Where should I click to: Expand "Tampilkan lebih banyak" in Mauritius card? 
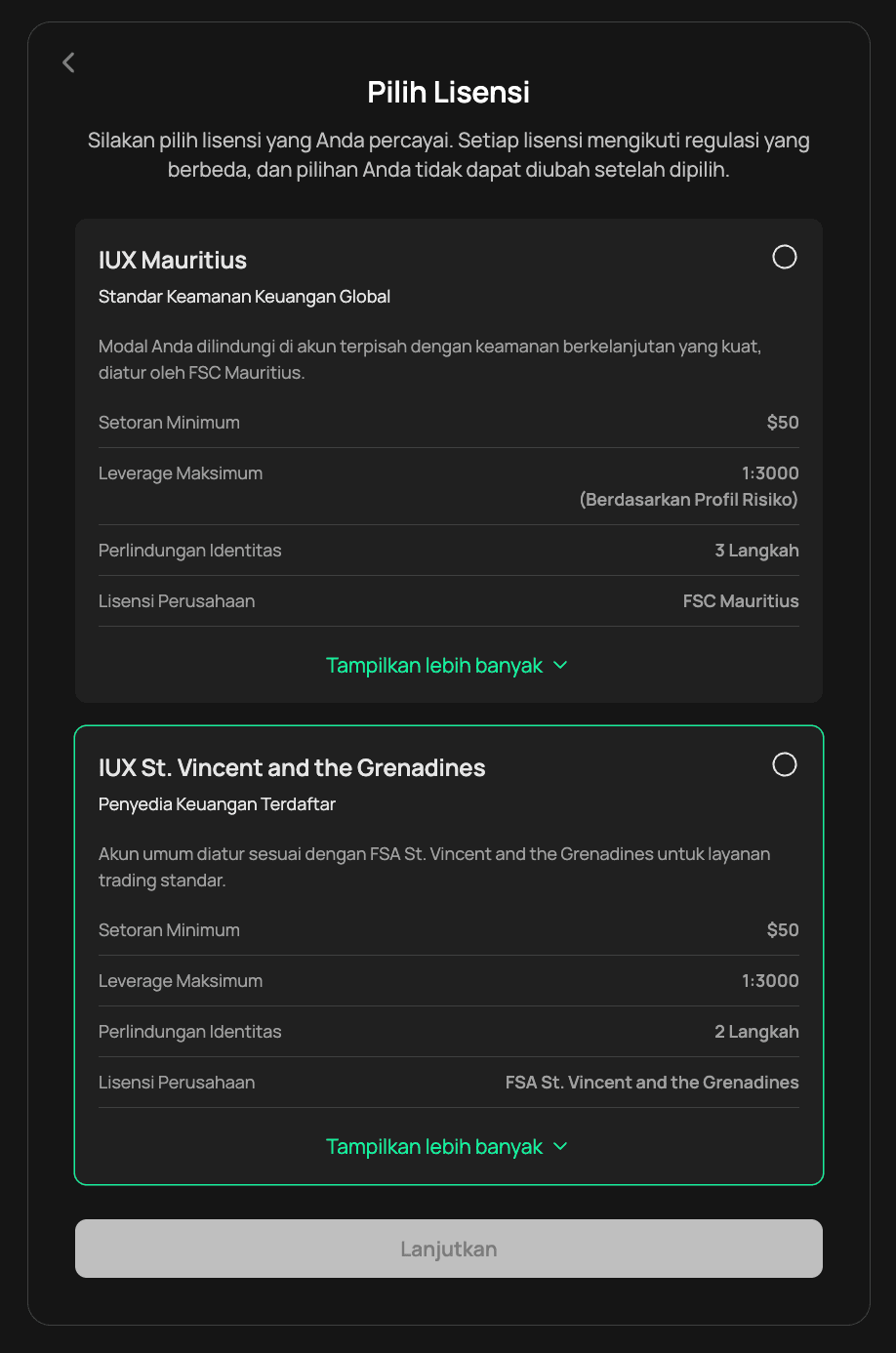point(434,666)
